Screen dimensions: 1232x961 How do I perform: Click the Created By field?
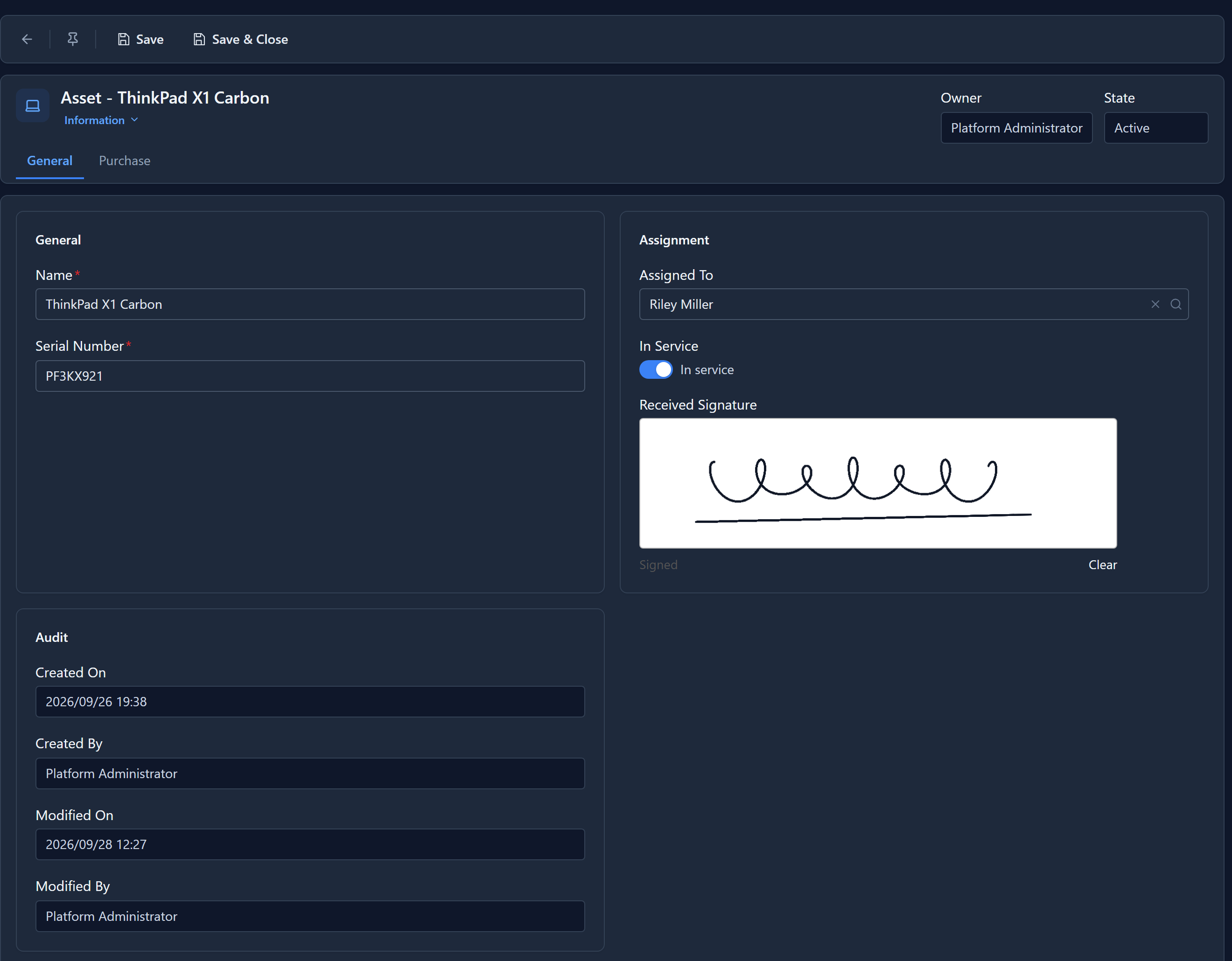[x=310, y=773]
